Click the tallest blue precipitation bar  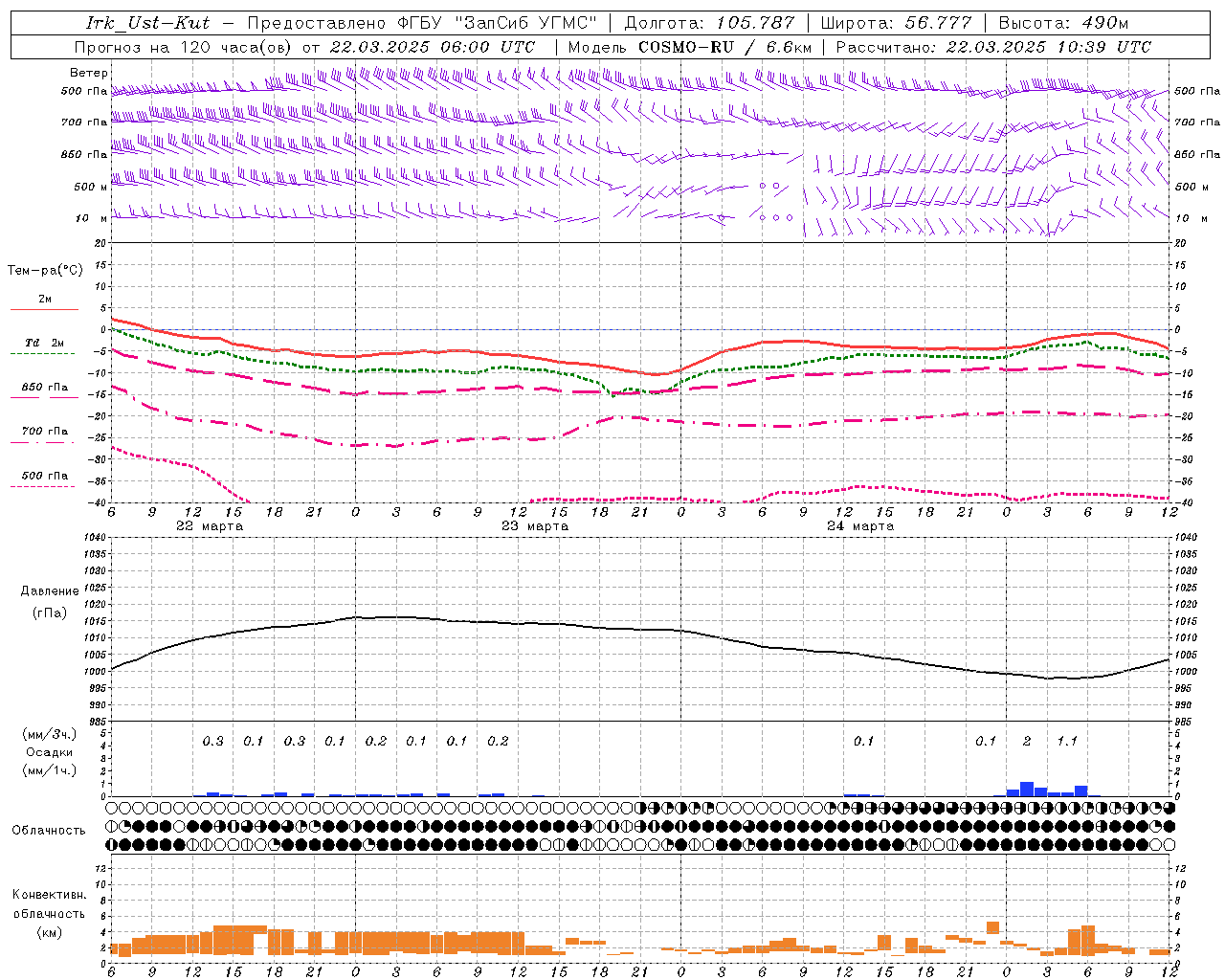coord(1027,789)
